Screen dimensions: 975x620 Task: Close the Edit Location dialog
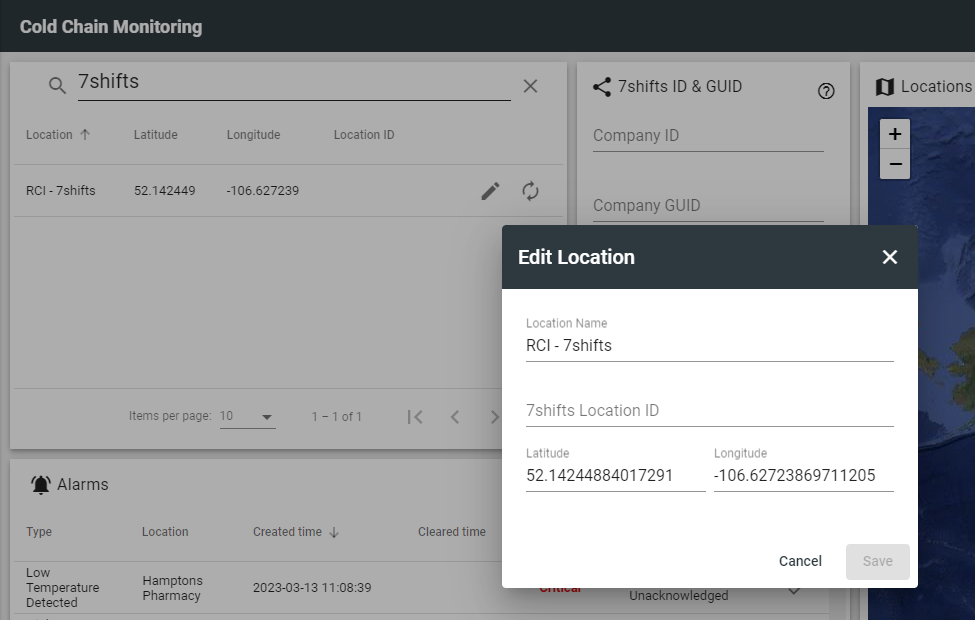coord(890,257)
